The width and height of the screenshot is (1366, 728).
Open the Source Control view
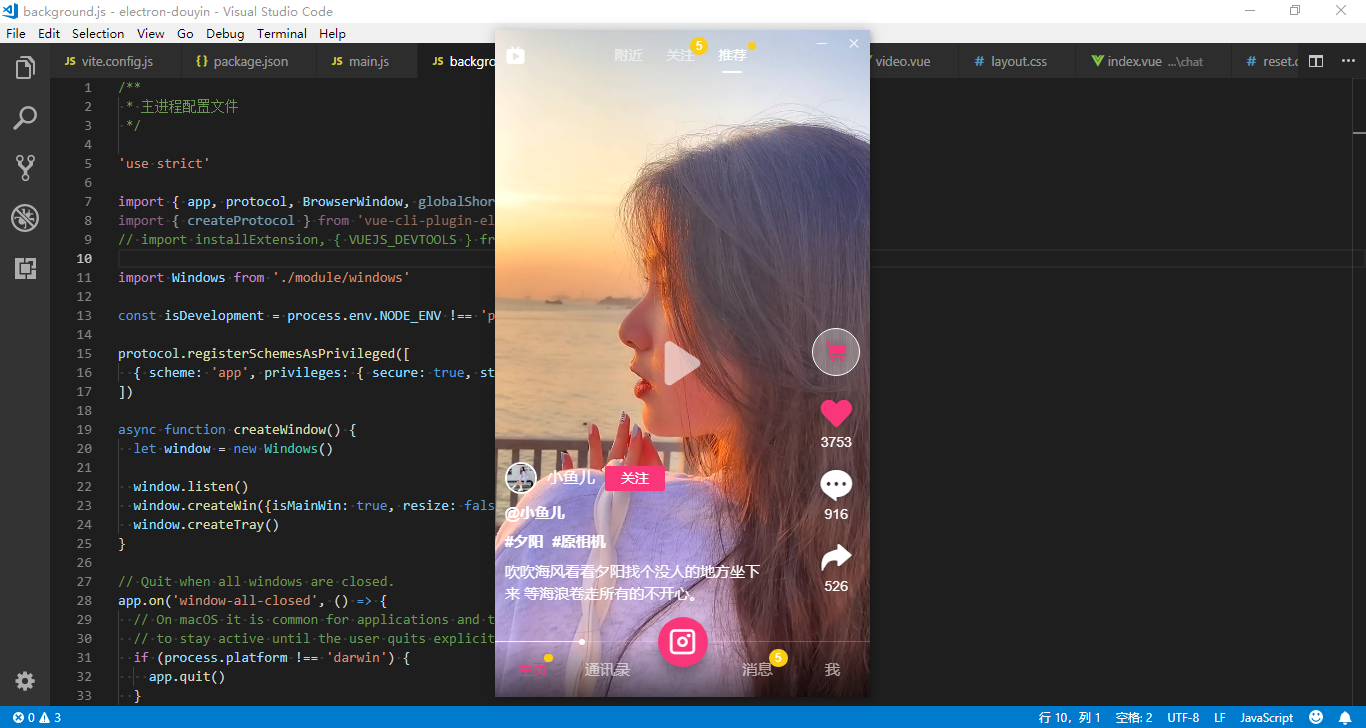(x=25, y=167)
